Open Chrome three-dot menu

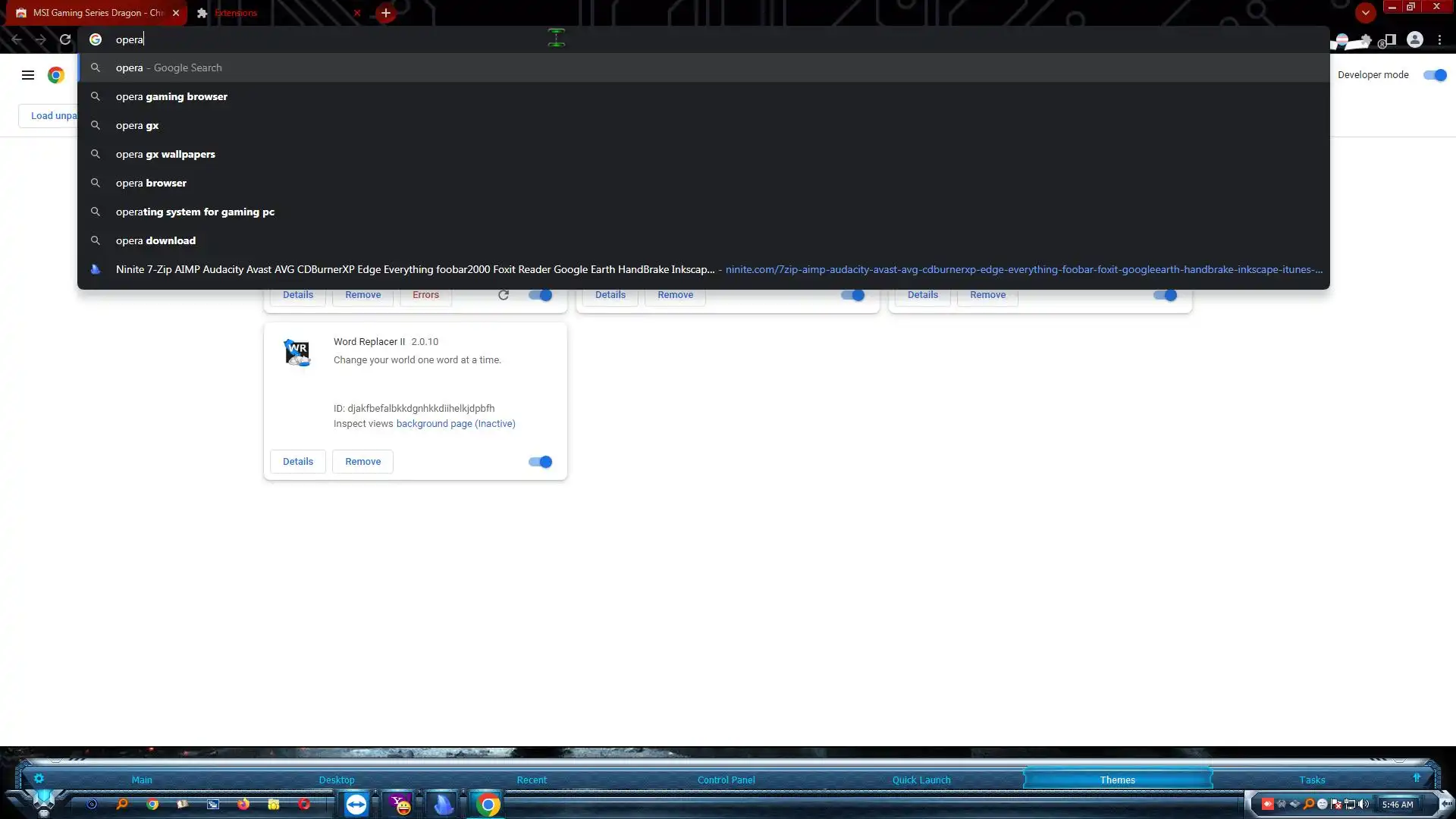(x=1439, y=39)
